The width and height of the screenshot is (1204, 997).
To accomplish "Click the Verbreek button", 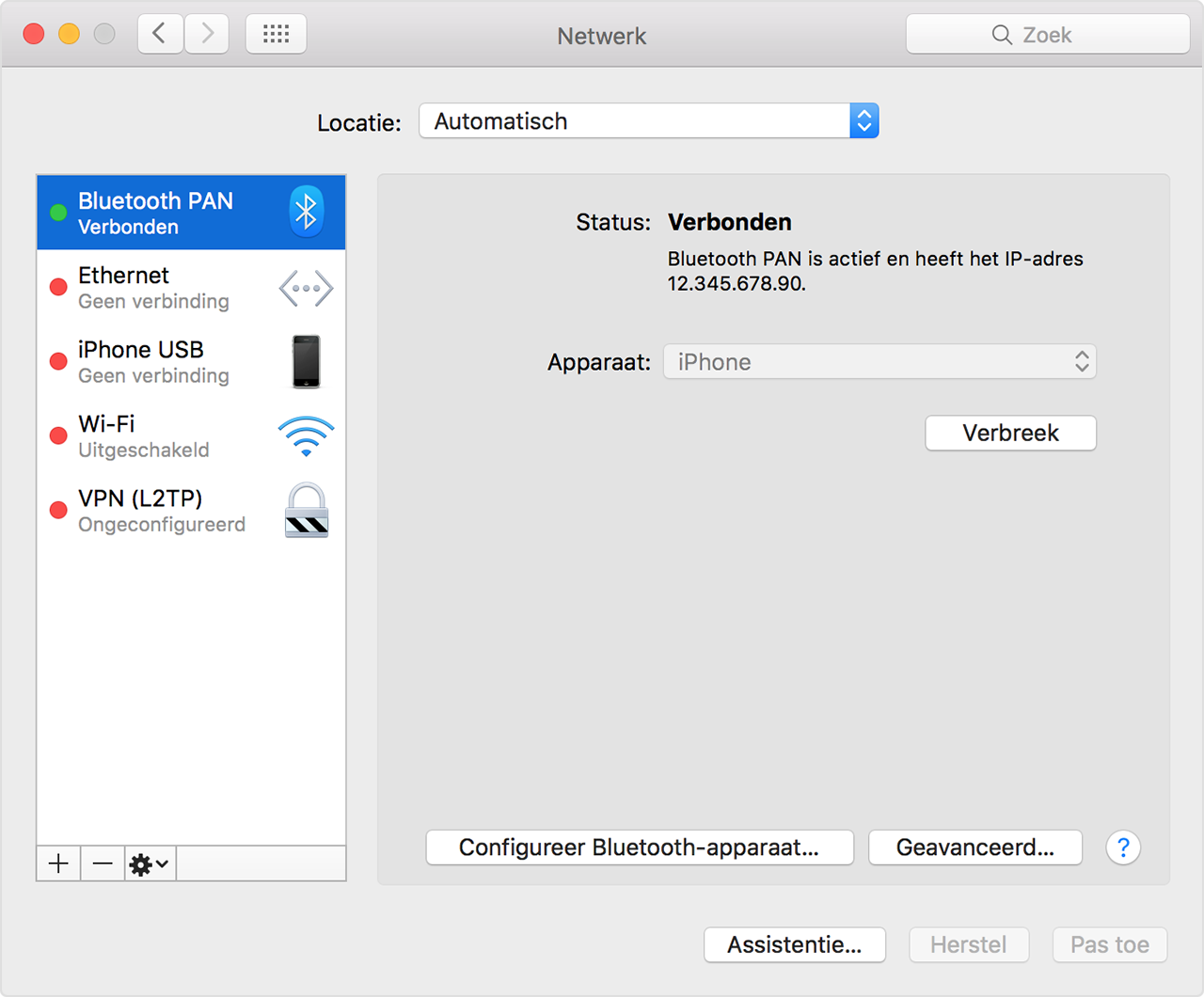I will coord(1010,433).
